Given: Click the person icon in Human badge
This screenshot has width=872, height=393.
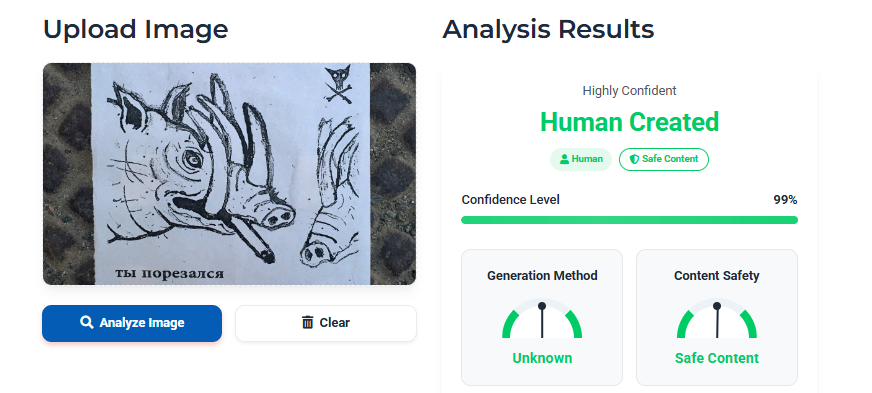Looking at the screenshot, I should tap(564, 159).
